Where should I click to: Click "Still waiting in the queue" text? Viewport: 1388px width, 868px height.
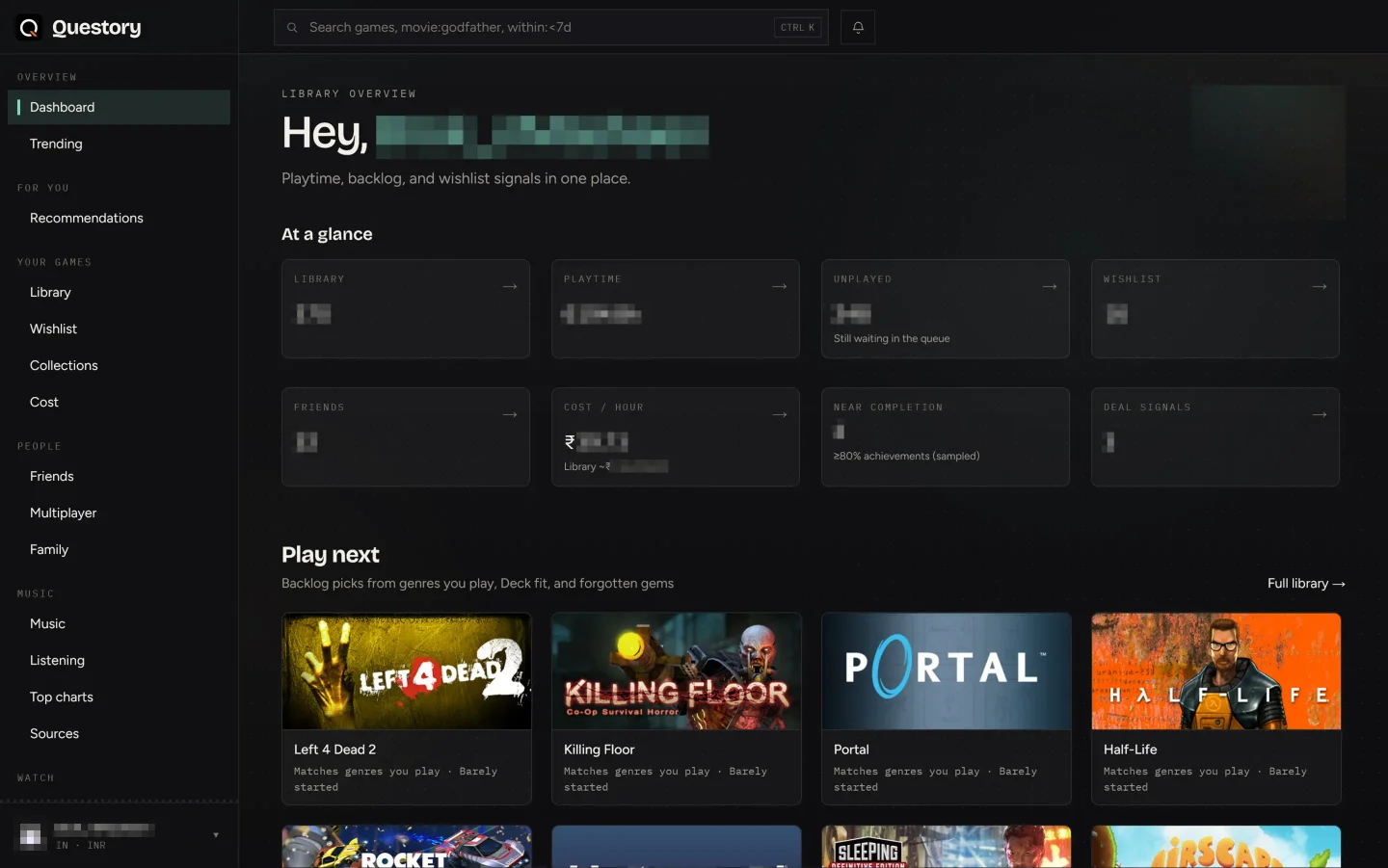coord(892,338)
